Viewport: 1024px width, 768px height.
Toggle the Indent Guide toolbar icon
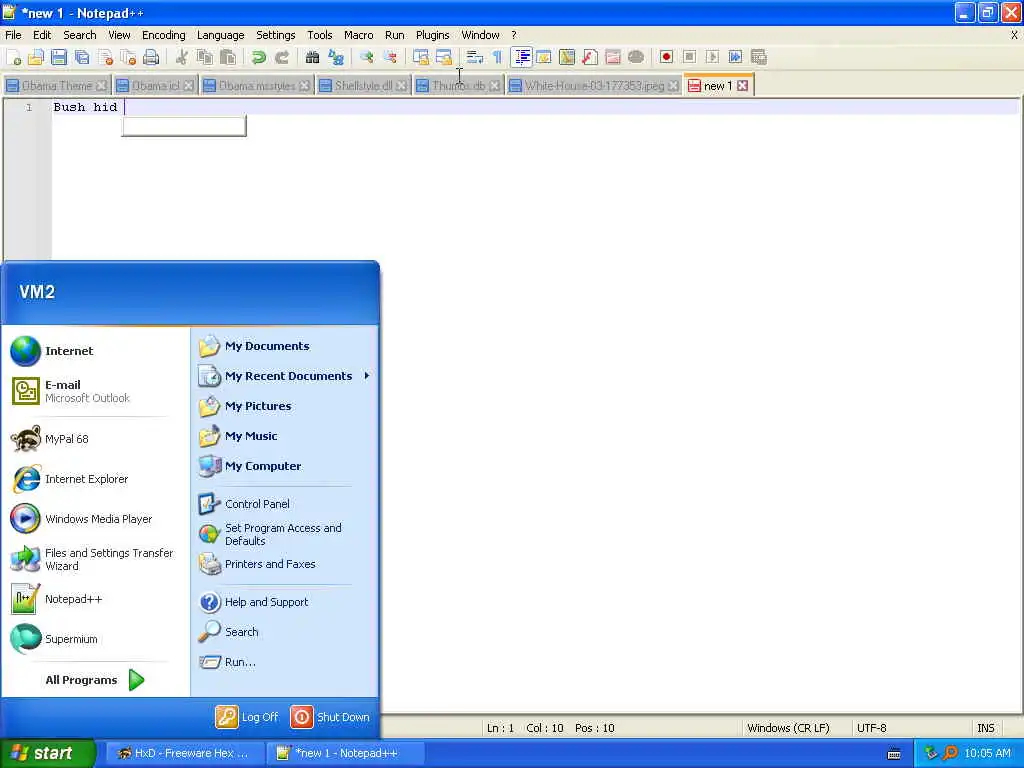tap(521, 57)
